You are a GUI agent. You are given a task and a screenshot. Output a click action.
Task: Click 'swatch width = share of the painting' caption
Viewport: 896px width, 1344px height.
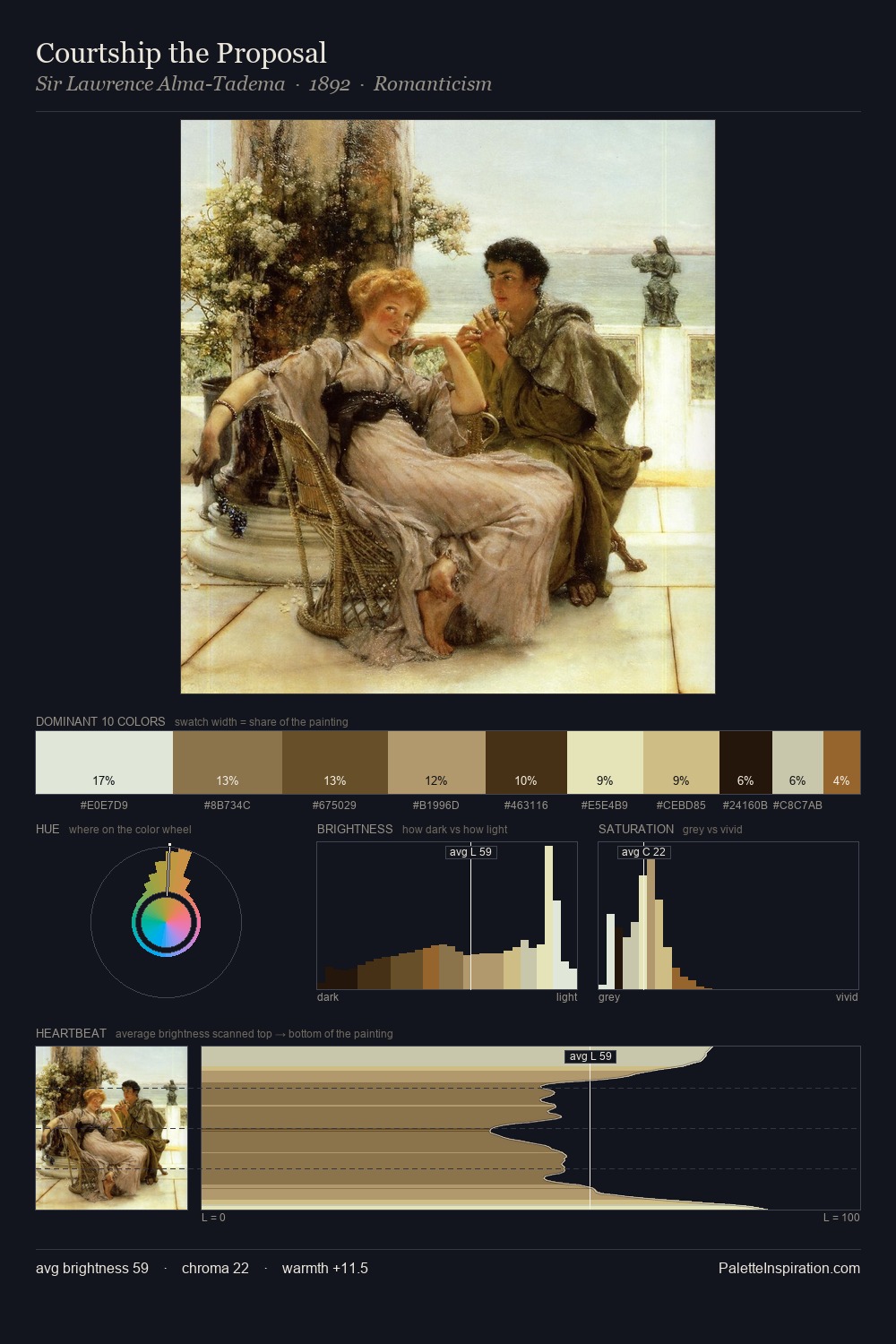(x=262, y=721)
